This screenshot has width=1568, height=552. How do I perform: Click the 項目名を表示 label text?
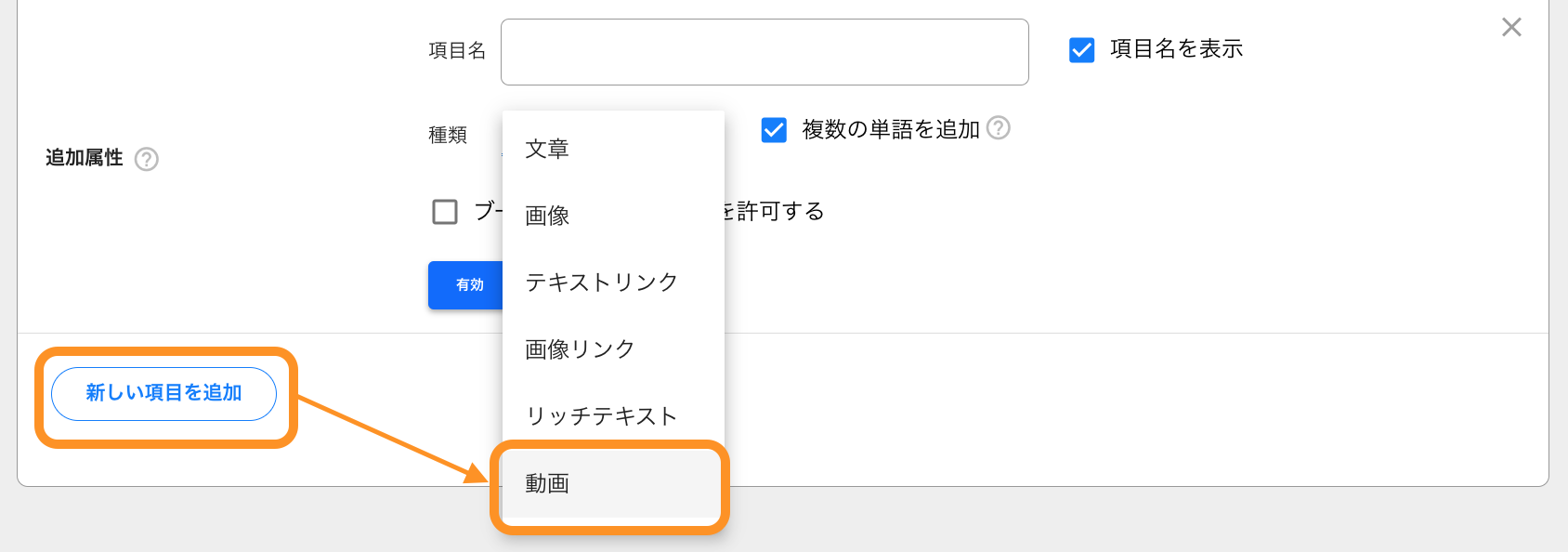coord(1176,49)
